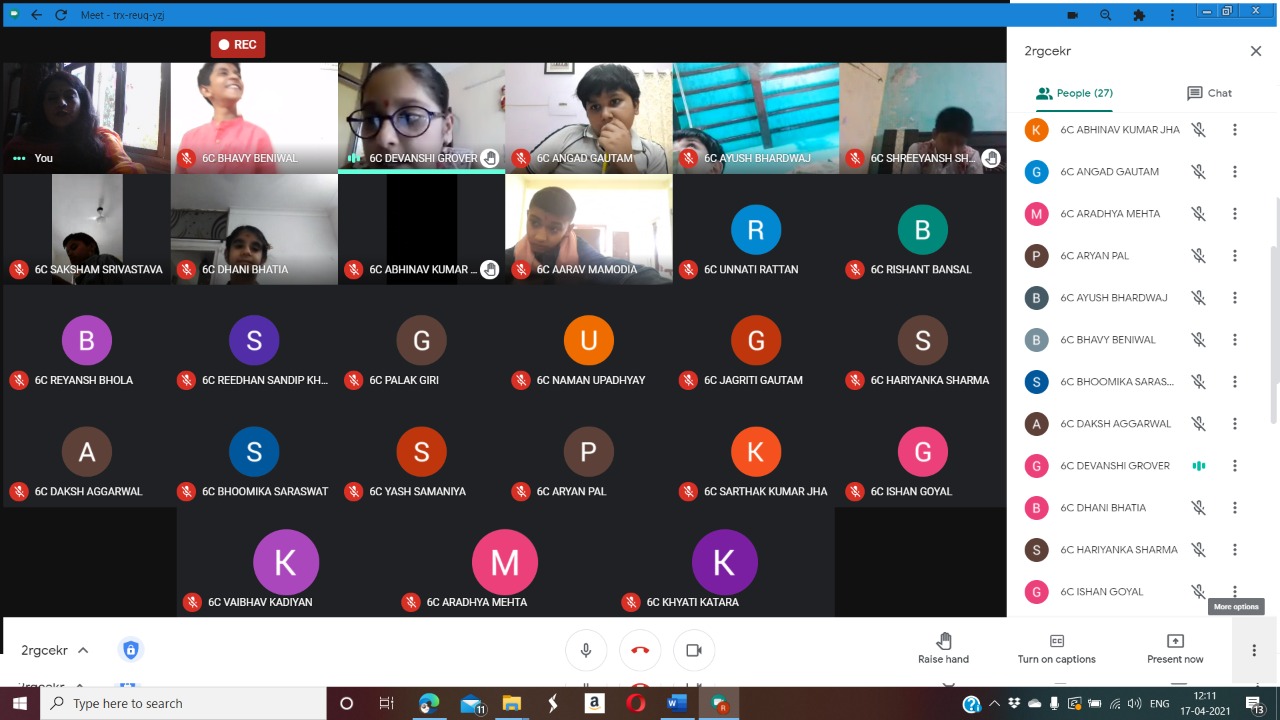Mute 6C ANGAD GAUTAM in people list
This screenshot has width=1280, height=720.
click(x=1198, y=172)
